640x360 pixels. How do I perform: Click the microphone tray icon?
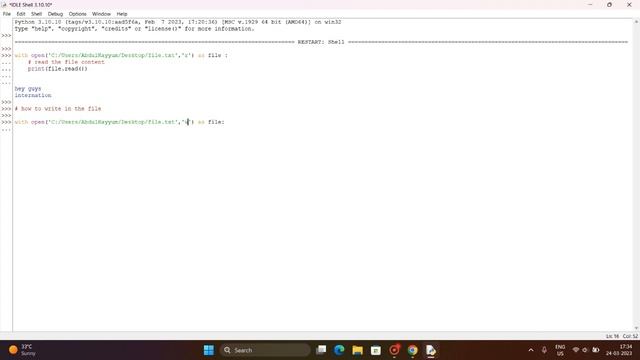coord(544,350)
